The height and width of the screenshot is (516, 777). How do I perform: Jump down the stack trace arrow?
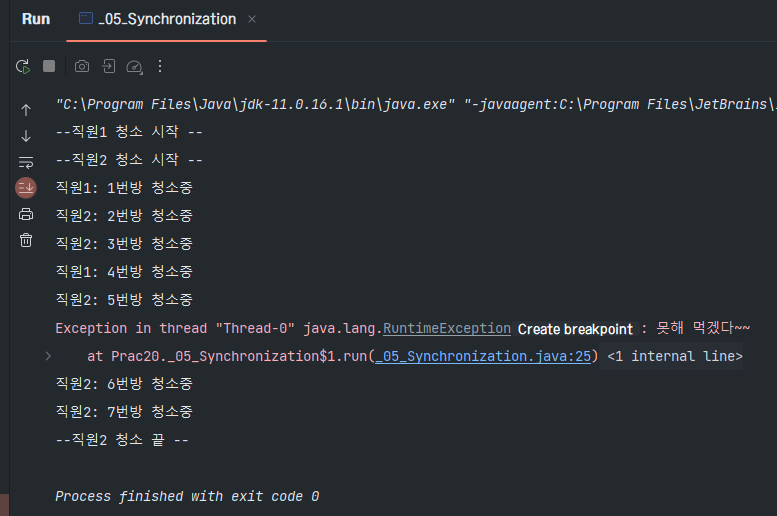click(26, 136)
